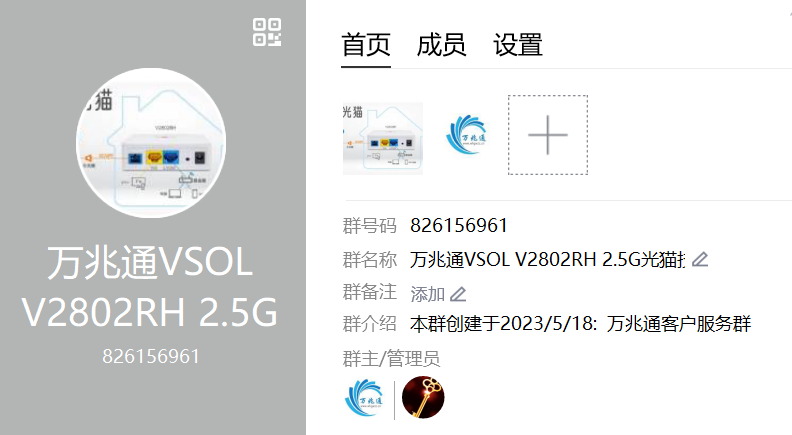Open the group owner's 万兆通 logo avatar
This screenshot has height=435, width=792.
click(364, 398)
